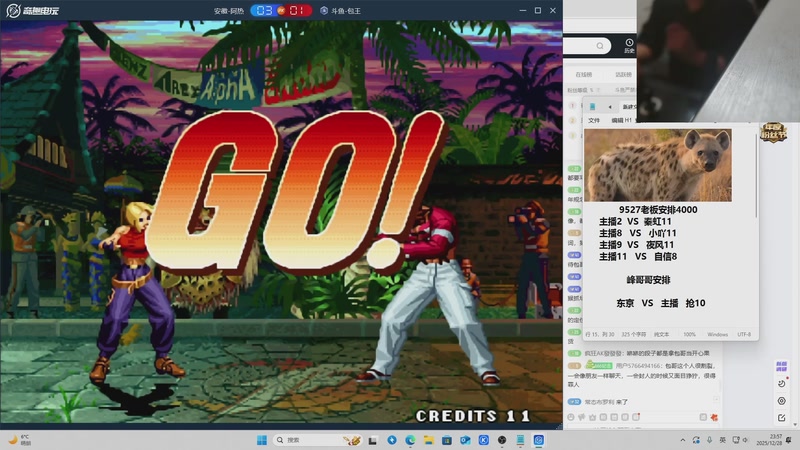Click the weather widget at taskbar left
Screen dimensions: 800x450
click(x=19, y=440)
